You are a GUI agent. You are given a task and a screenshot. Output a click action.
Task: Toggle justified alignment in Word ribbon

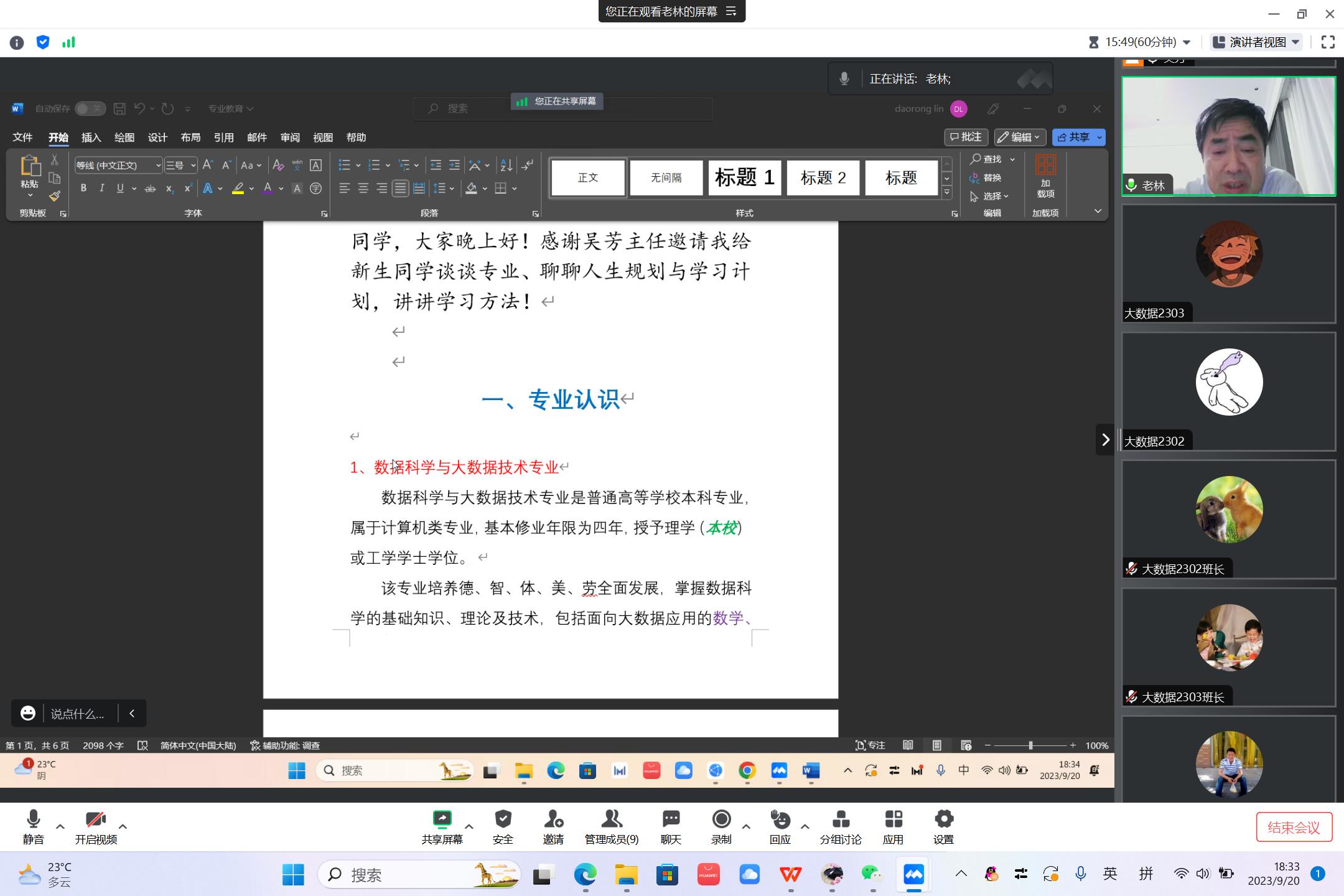[400, 188]
